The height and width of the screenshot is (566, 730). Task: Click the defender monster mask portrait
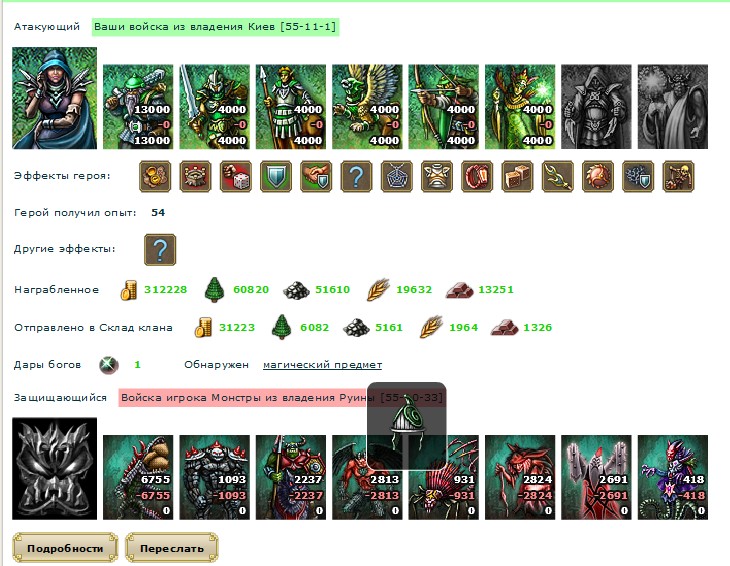[54, 469]
